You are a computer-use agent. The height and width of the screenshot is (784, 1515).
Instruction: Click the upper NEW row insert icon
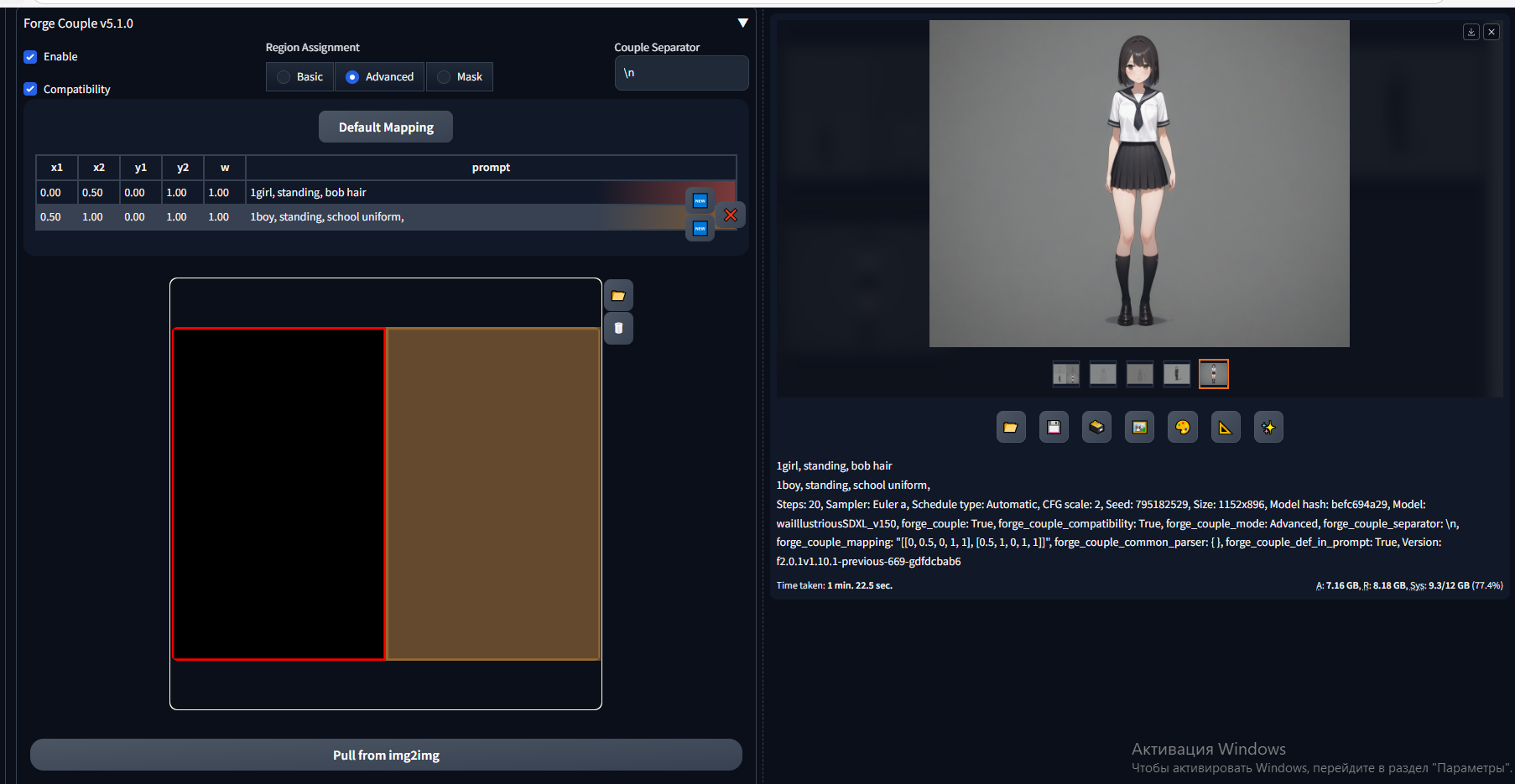click(x=700, y=200)
